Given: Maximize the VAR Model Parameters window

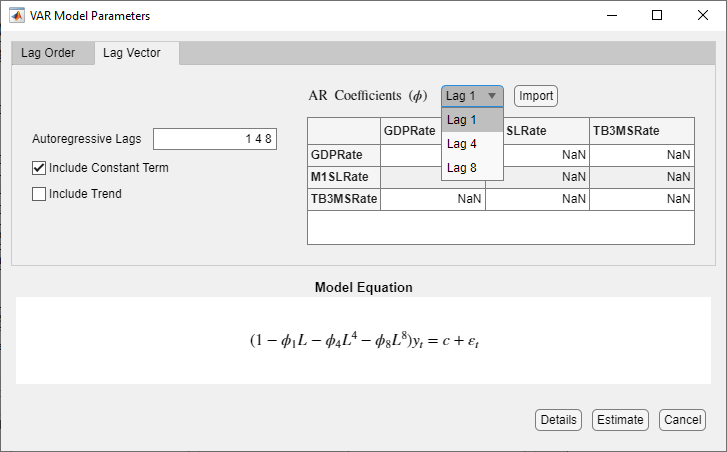Looking at the screenshot, I should coord(657,16).
